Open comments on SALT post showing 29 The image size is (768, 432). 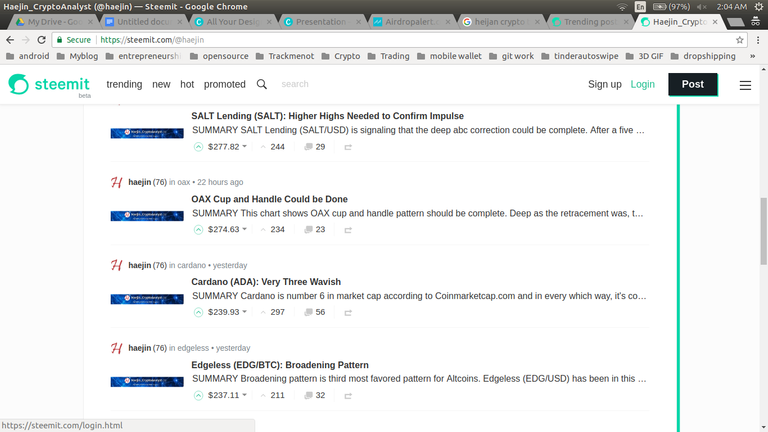click(x=314, y=146)
